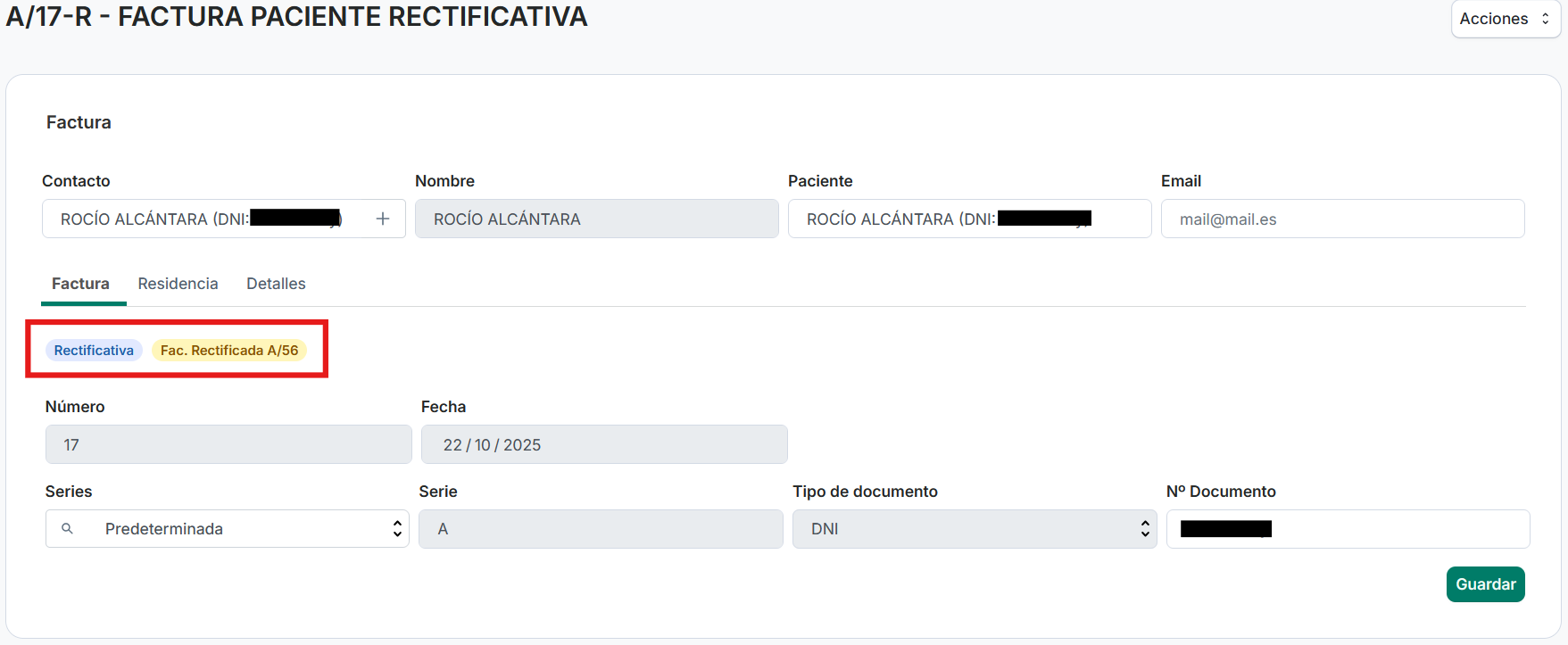Screen dimensions: 1568x645
Task: Click the Serie field containing A
Action: click(601, 529)
